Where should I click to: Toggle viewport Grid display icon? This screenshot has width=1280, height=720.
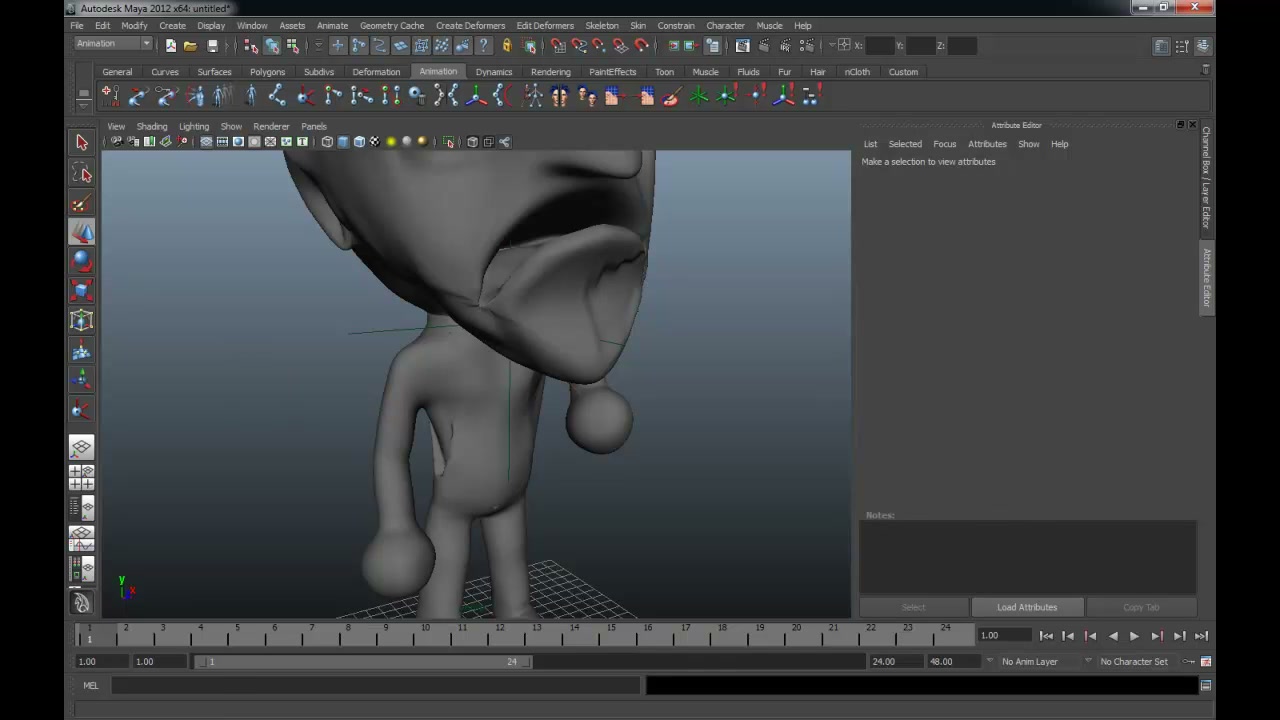(x=206, y=142)
